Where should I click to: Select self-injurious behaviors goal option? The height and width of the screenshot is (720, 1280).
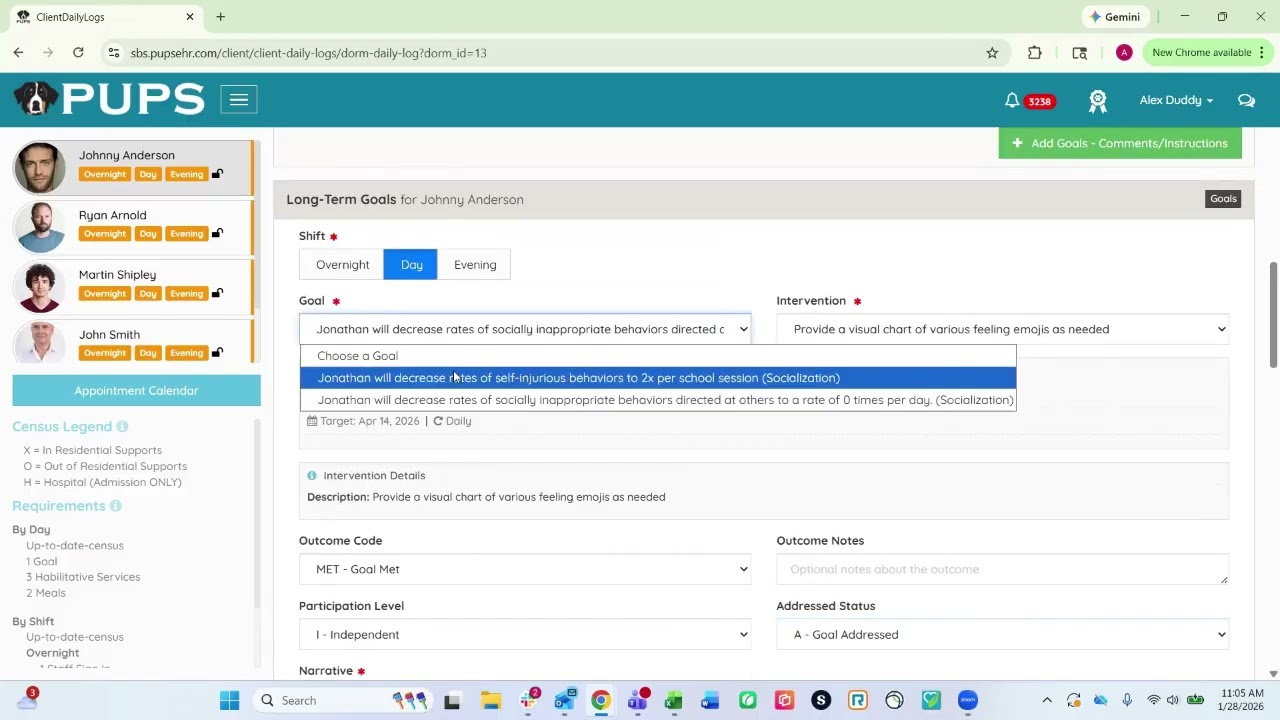[658, 378]
